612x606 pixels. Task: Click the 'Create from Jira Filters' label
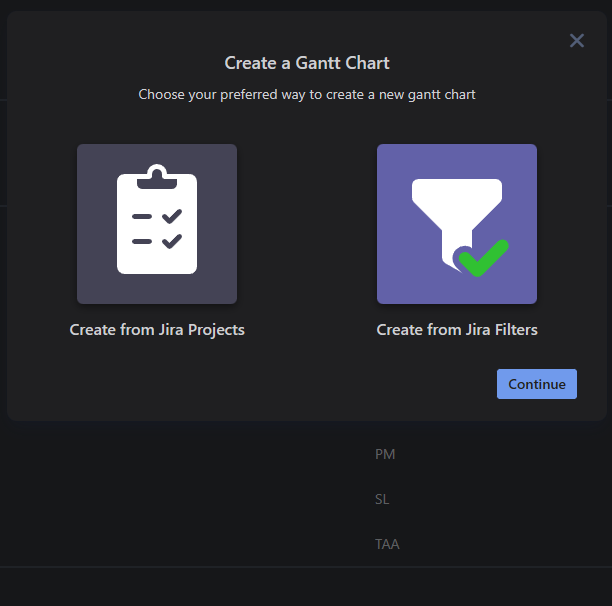[x=457, y=330]
